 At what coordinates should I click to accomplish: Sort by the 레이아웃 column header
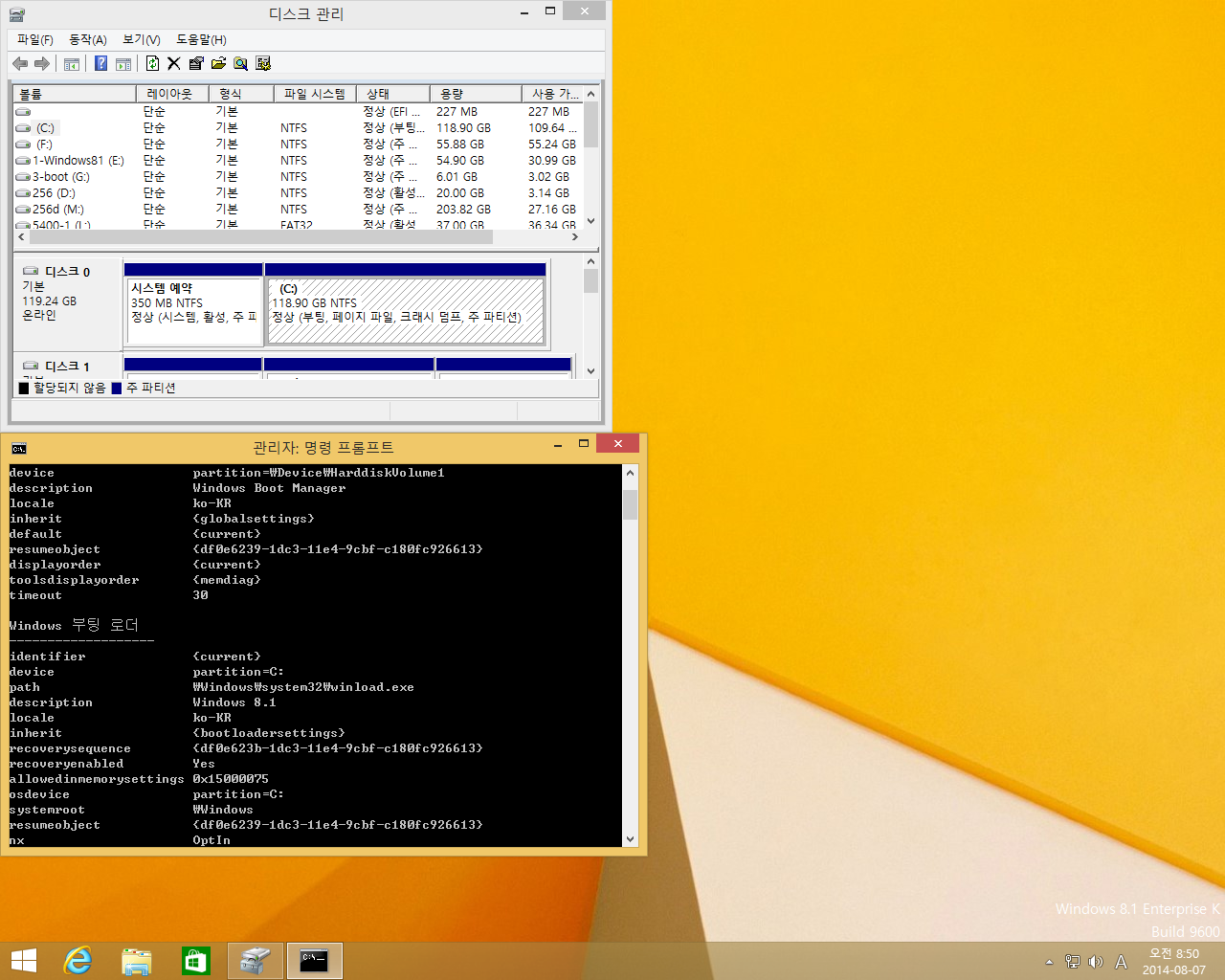(174, 94)
